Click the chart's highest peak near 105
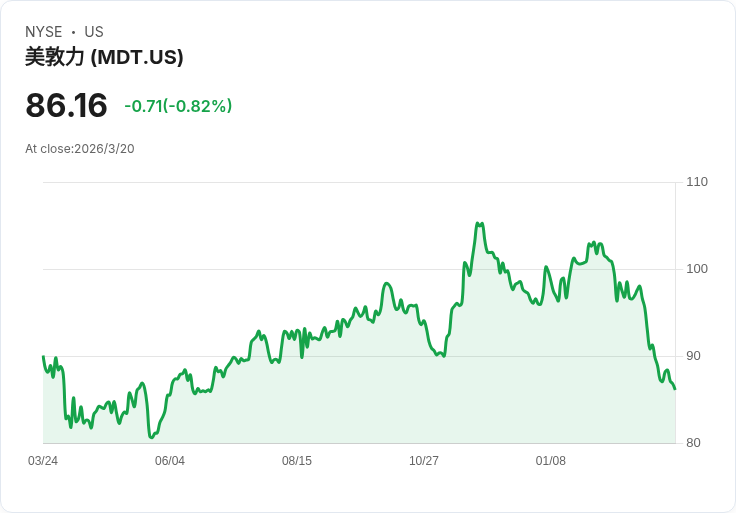The image size is (736, 513). (480, 224)
